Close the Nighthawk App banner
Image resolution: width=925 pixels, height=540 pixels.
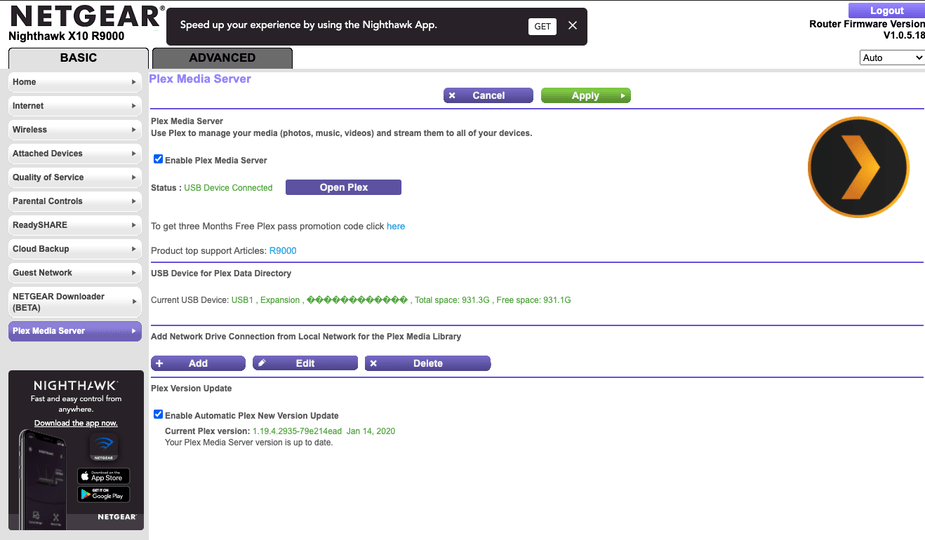click(572, 25)
